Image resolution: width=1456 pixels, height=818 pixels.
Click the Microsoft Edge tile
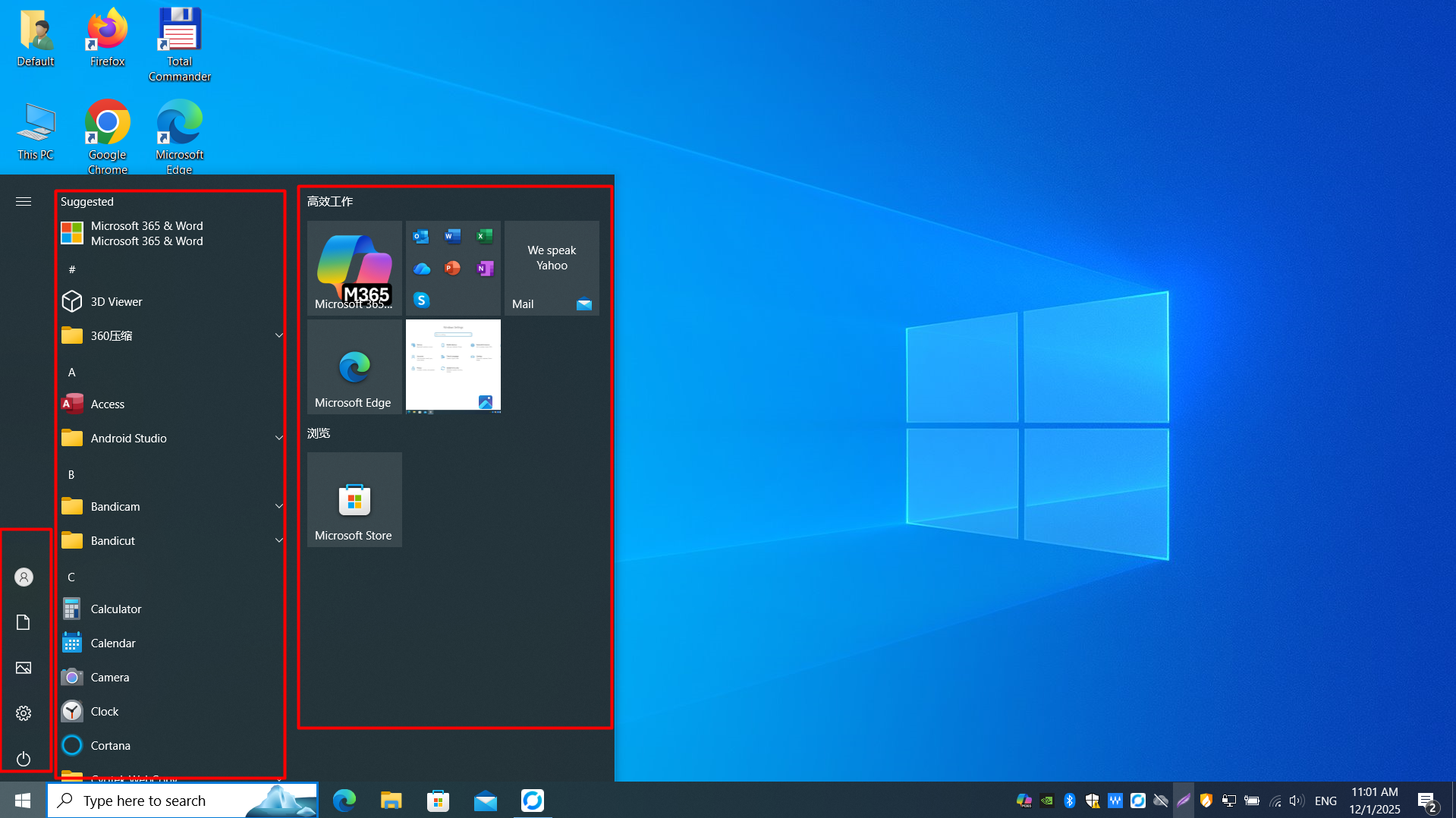354,367
